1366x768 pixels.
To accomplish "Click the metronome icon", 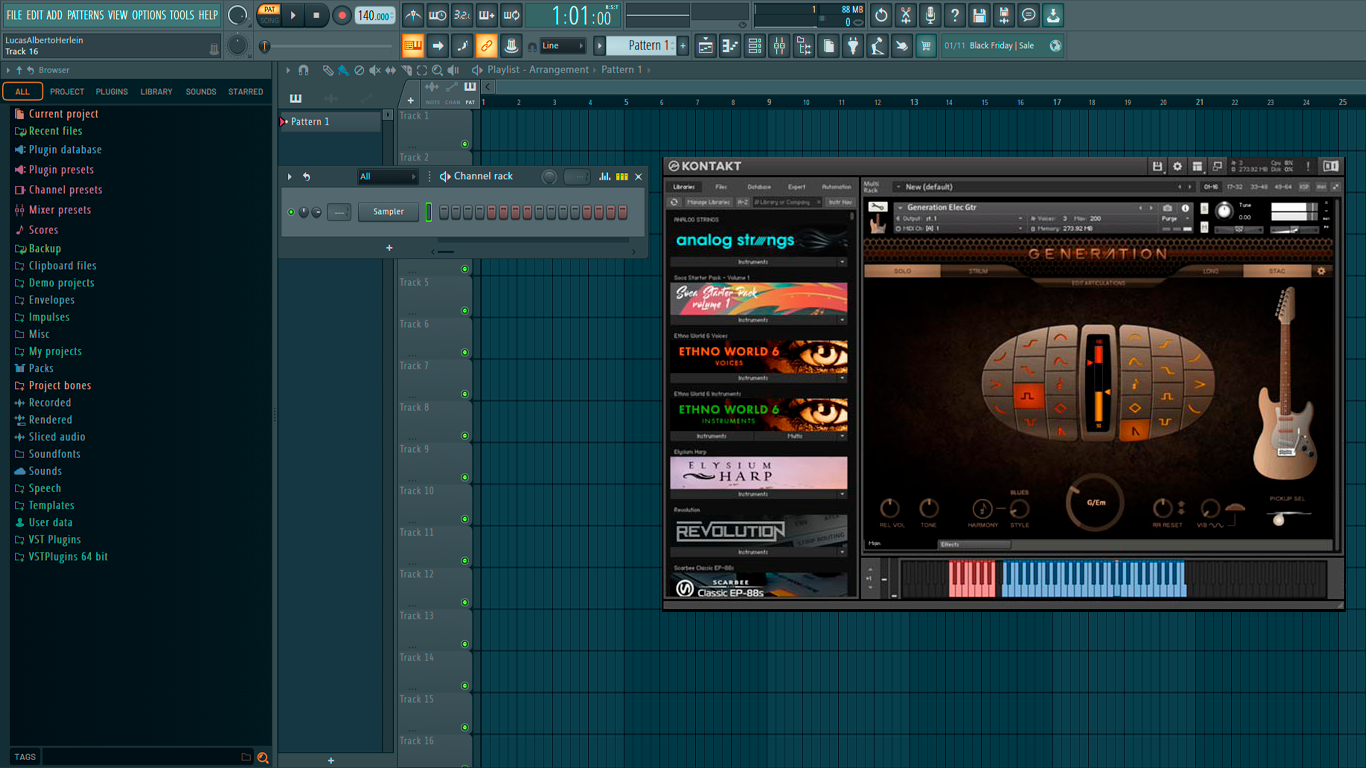I will pyautogui.click(x=413, y=16).
